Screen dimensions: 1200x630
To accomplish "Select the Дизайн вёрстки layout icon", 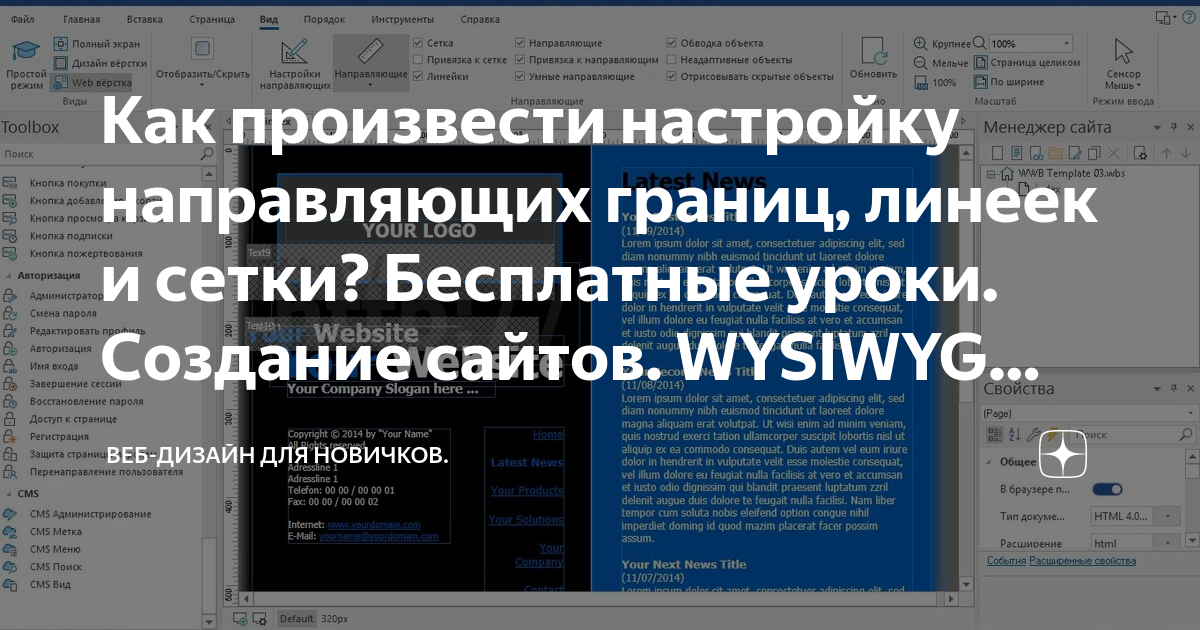I will (x=60, y=63).
